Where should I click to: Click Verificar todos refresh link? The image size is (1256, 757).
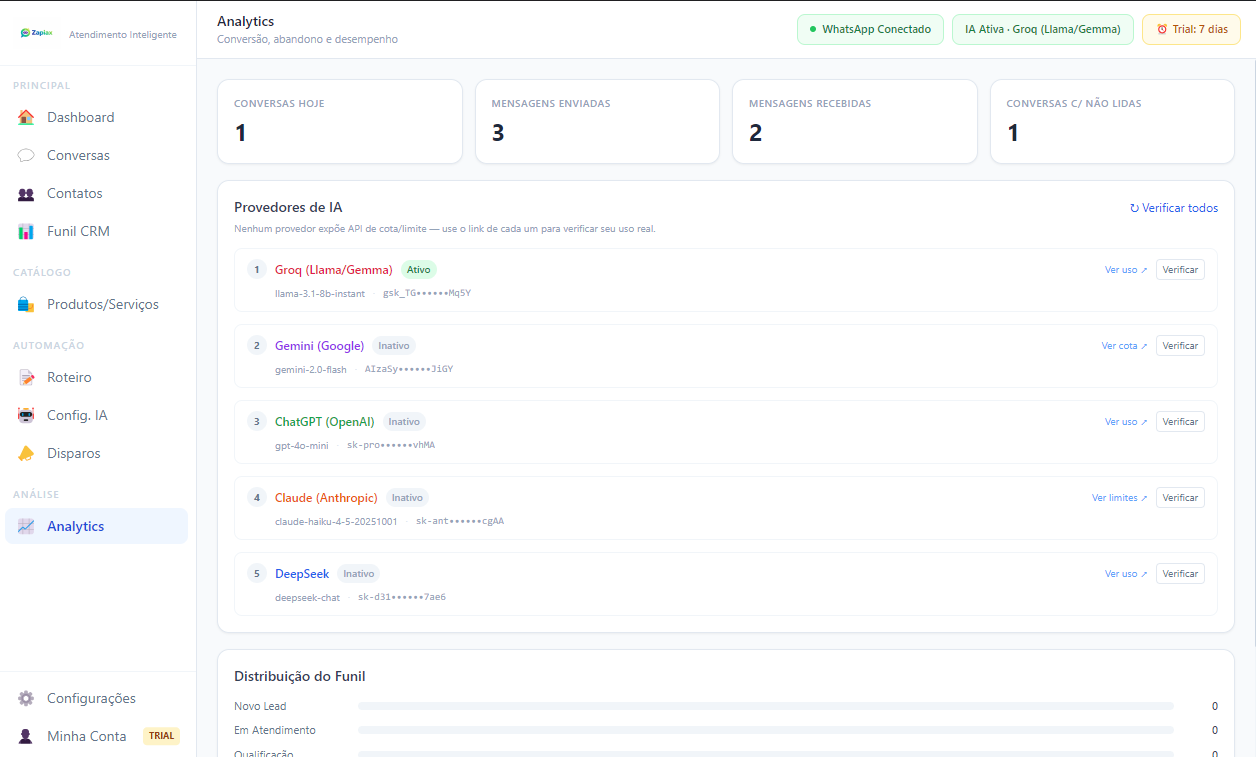click(x=1174, y=208)
